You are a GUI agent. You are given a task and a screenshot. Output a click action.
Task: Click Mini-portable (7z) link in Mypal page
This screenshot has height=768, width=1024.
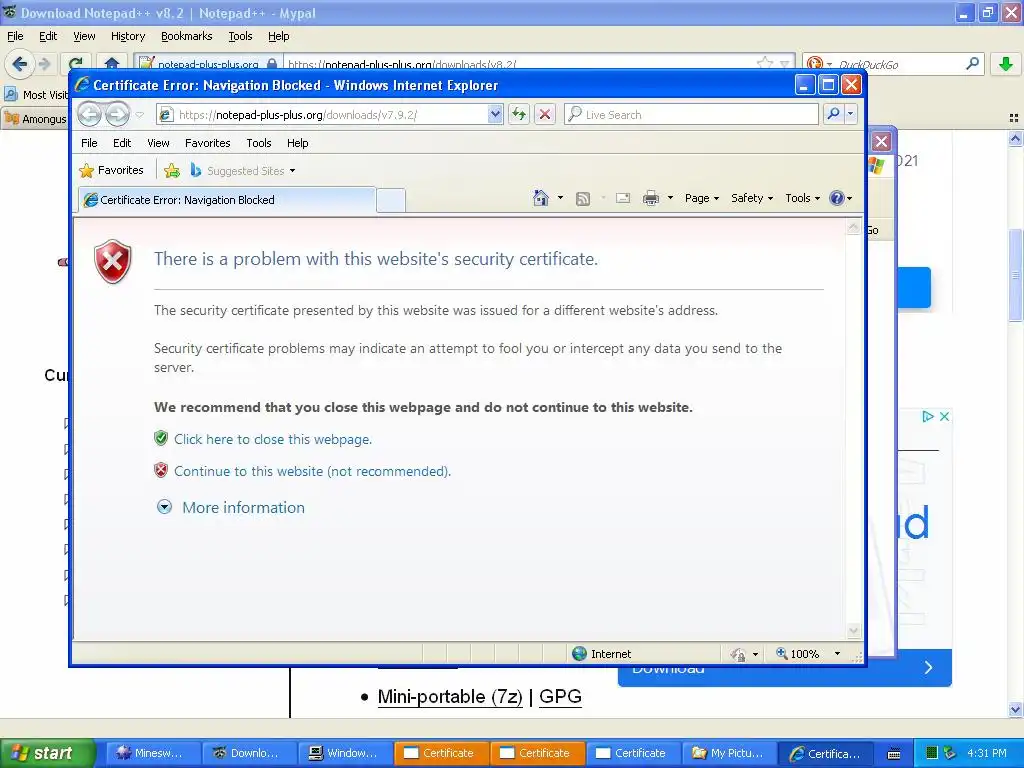click(x=450, y=697)
